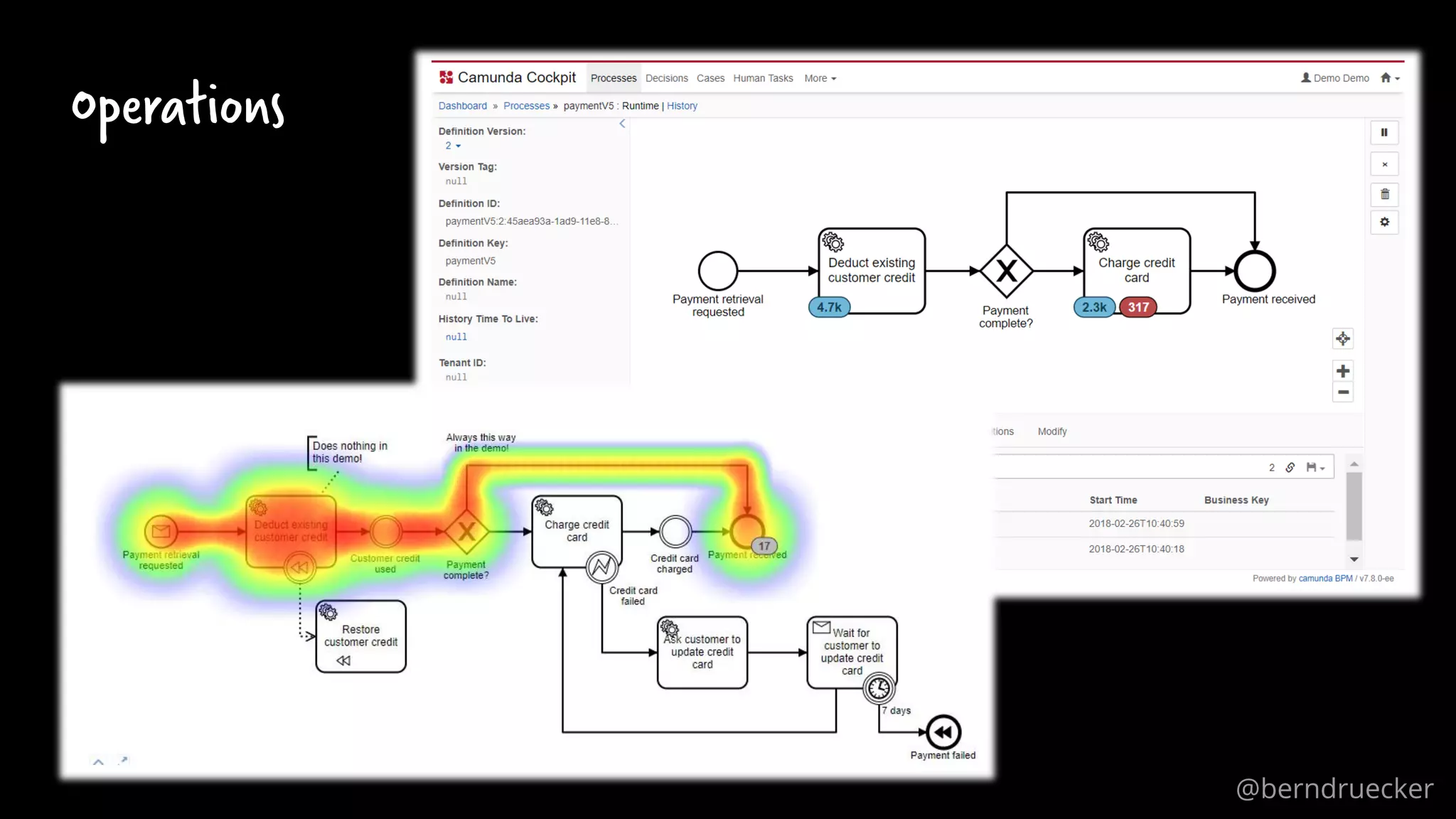Click the link icon beside the count 2

[x=1290, y=467]
